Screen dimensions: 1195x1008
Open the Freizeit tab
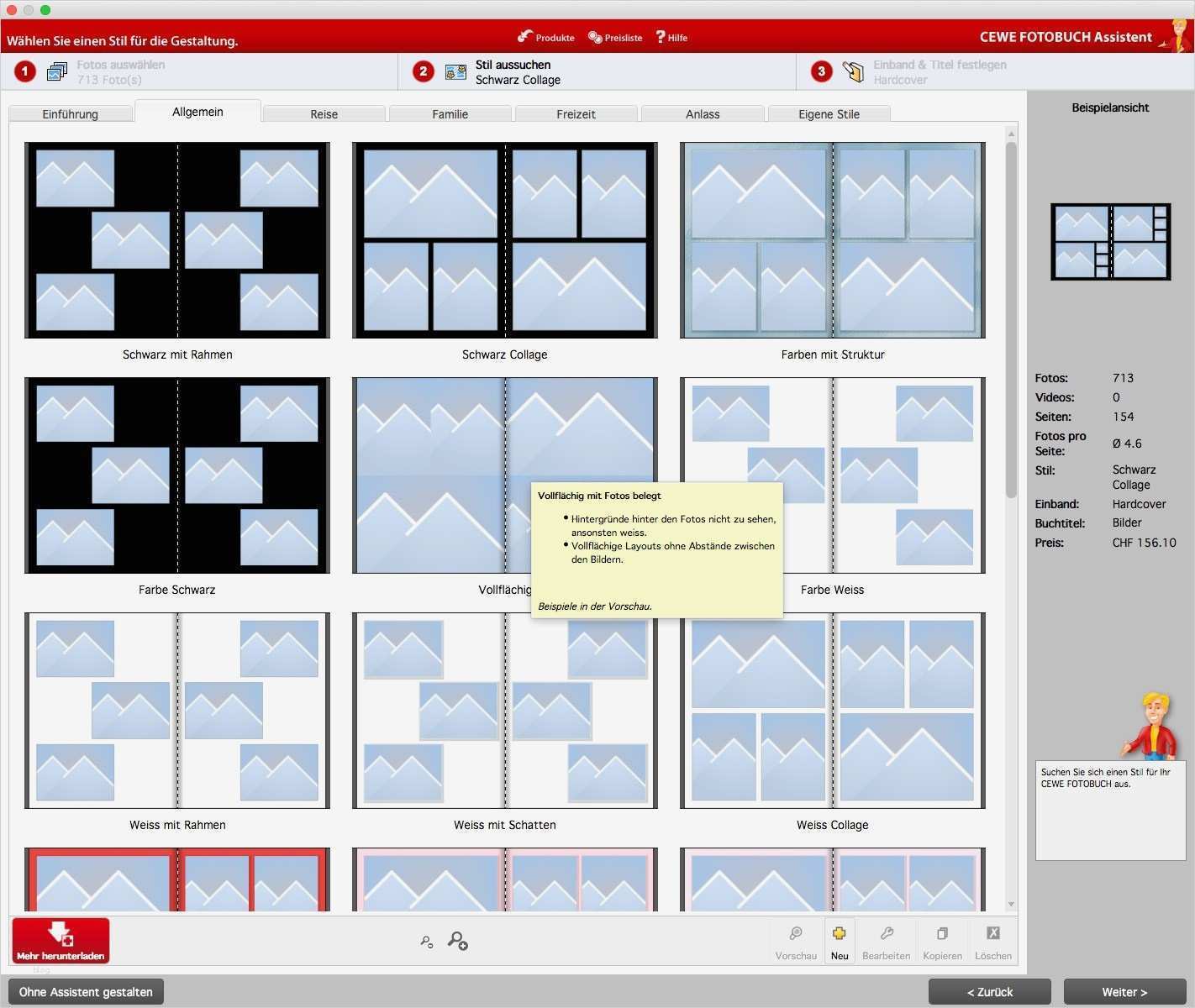tap(576, 114)
